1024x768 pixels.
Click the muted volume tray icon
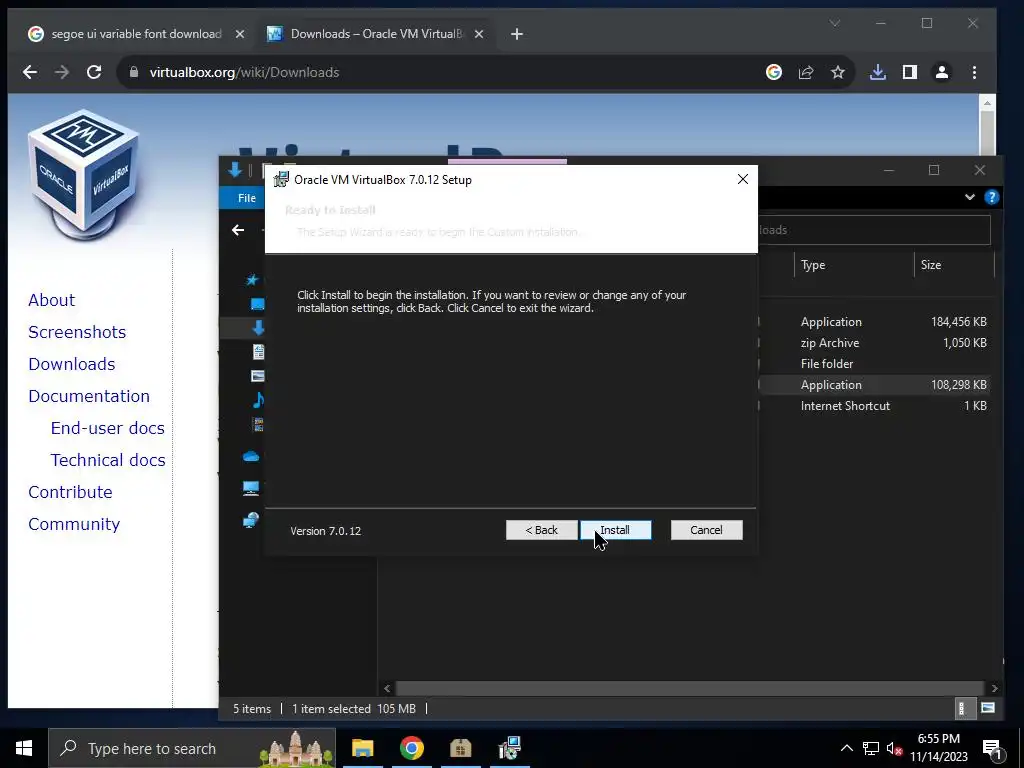pos(894,748)
